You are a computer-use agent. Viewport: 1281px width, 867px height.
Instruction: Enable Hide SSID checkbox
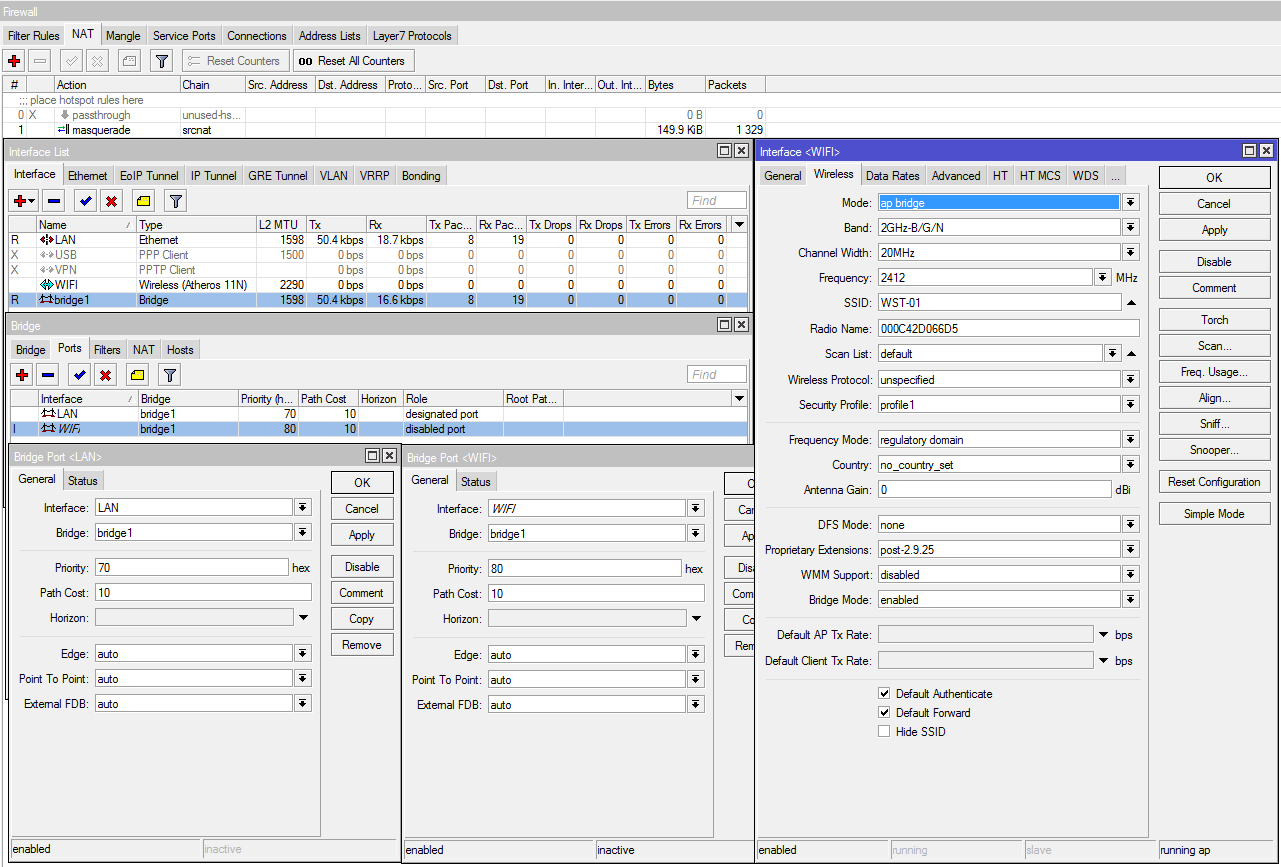884,732
